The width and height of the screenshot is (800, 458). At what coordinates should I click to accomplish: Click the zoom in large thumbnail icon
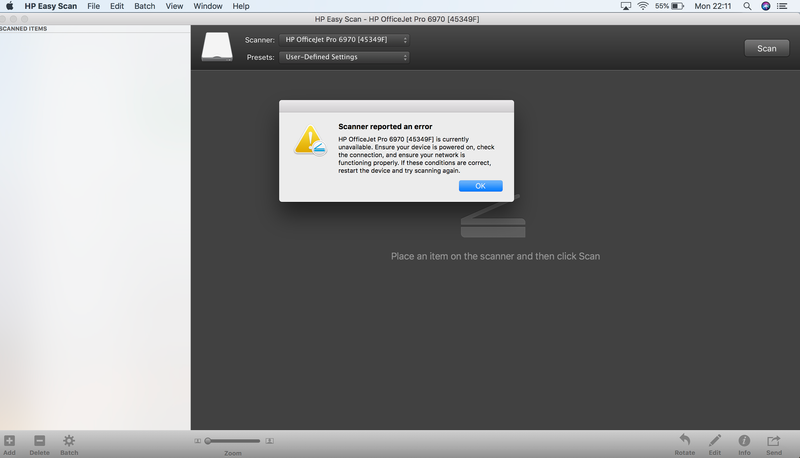click(269, 441)
